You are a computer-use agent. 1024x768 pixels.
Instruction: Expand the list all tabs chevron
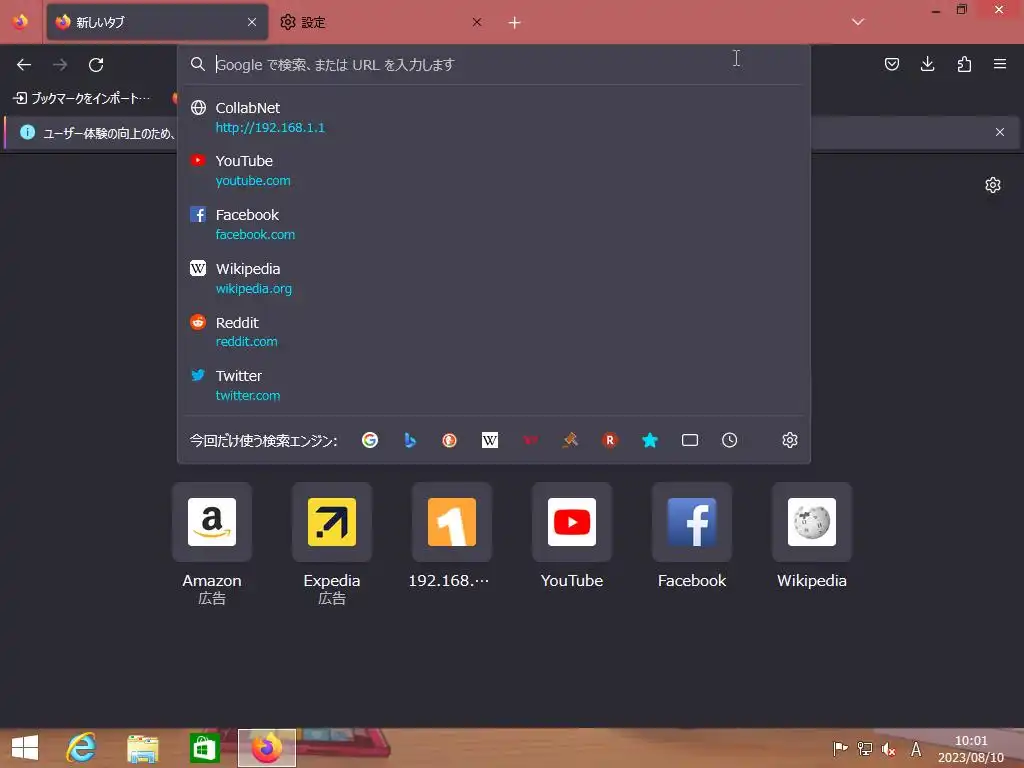coord(858,22)
